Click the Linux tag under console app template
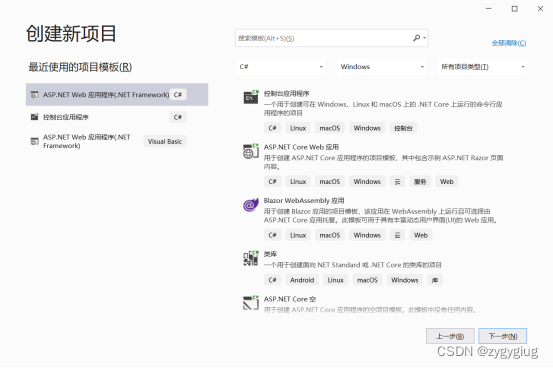The image size is (553, 368). [298, 128]
